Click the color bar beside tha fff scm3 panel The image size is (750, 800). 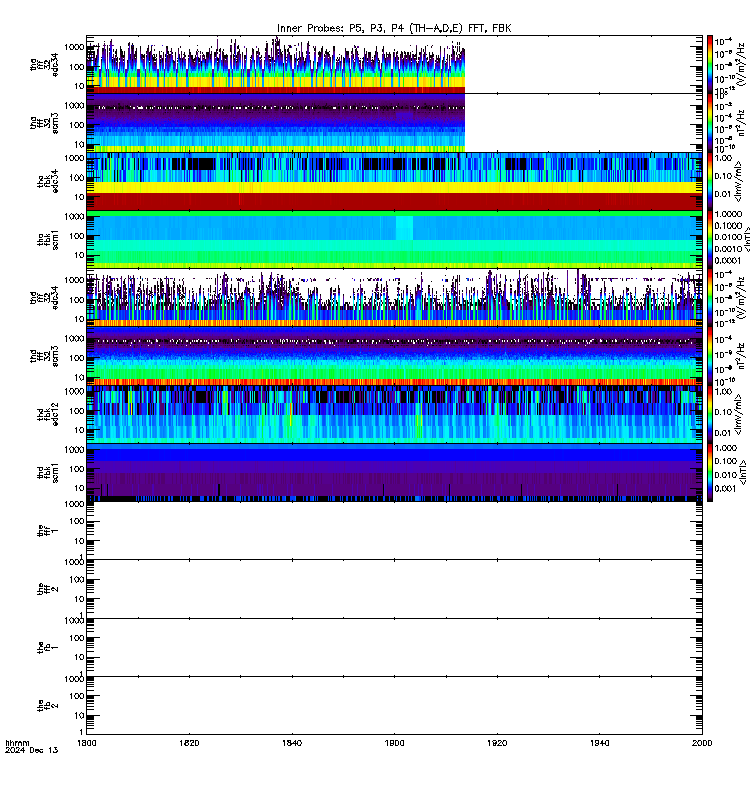pyautogui.click(x=710, y=123)
